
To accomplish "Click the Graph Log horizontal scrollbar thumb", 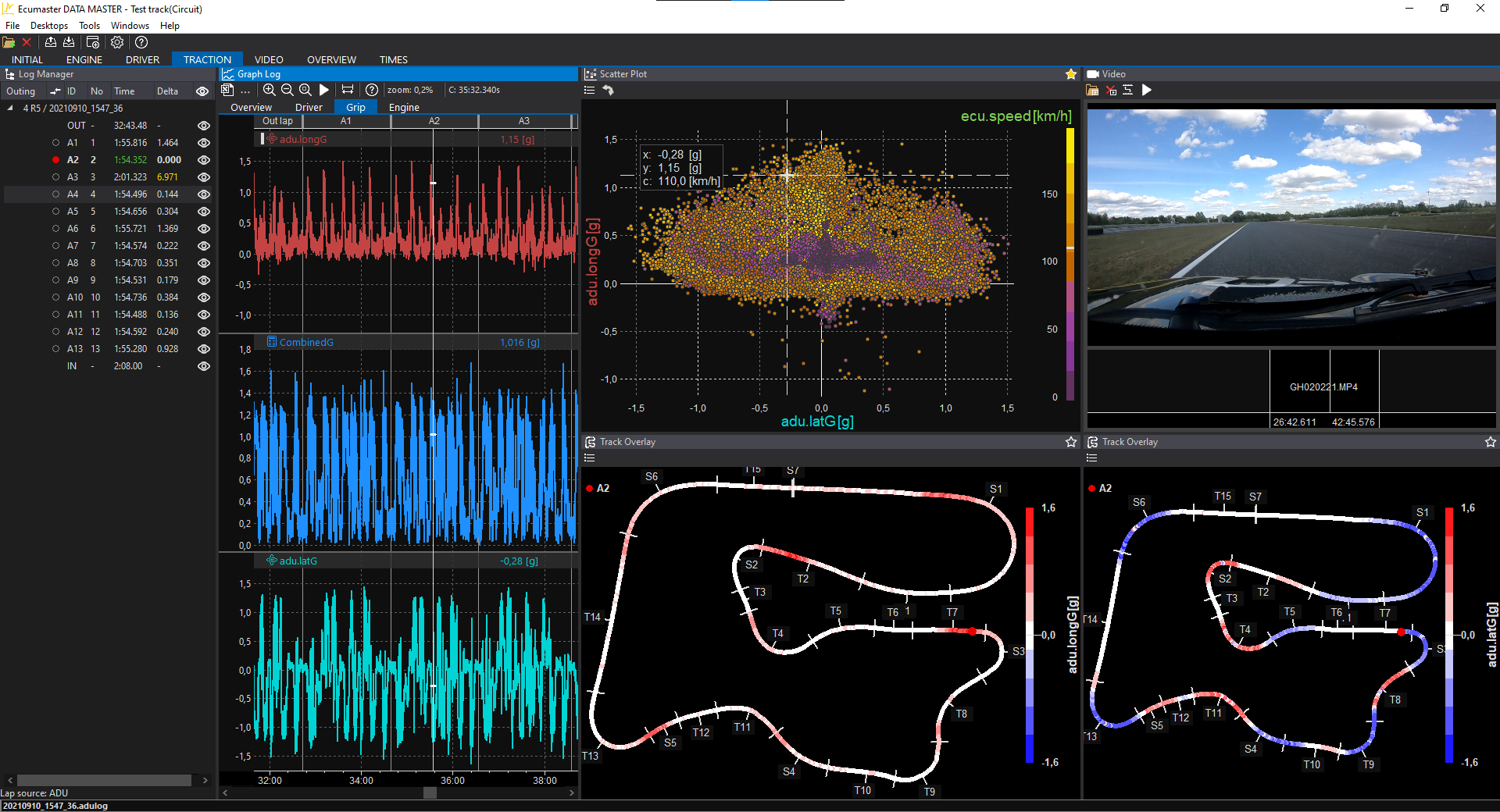I will click(430, 792).
